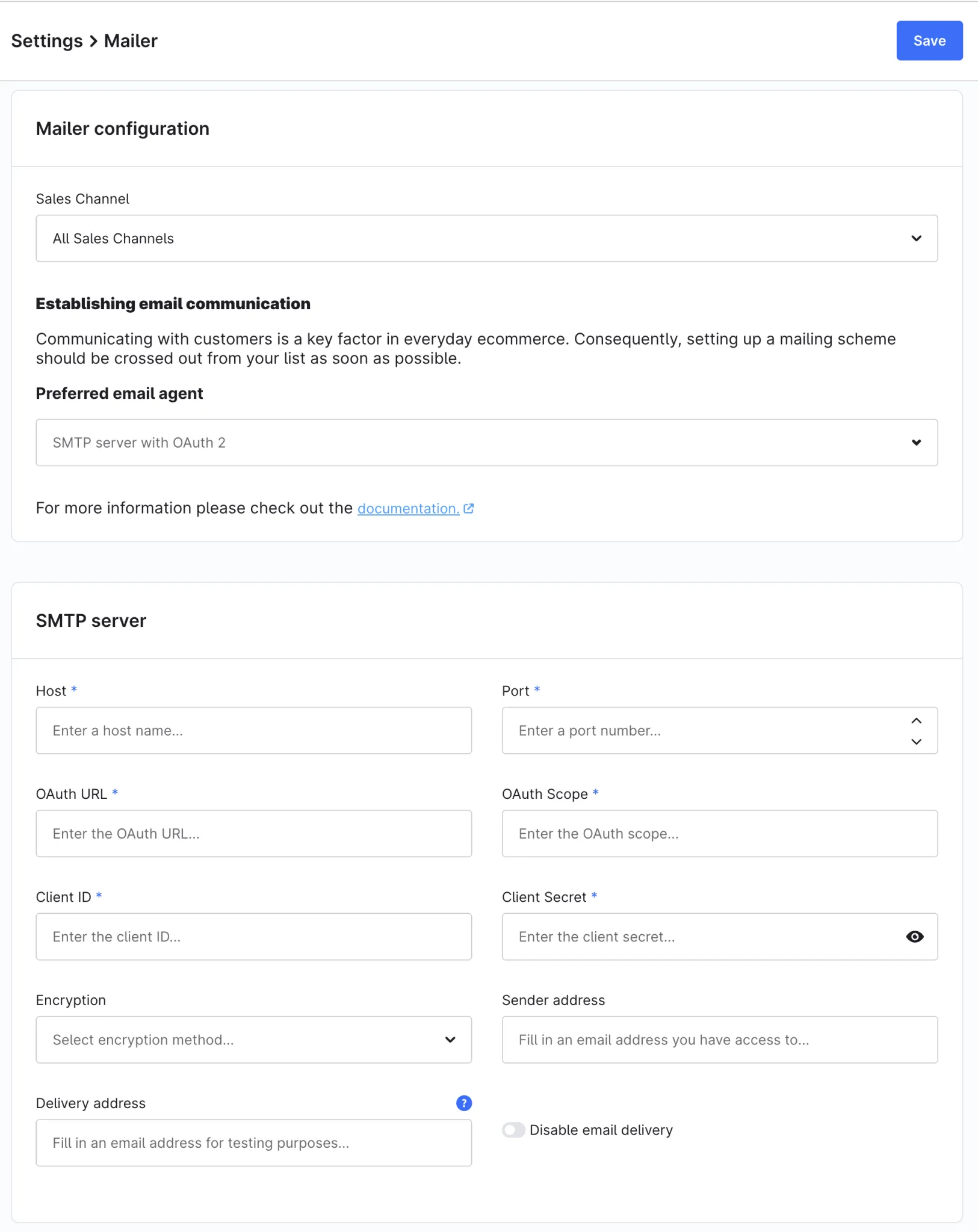
Task: Open the Sales Channel dropdown
Action: pyautogui.click(x=486, y=238)
